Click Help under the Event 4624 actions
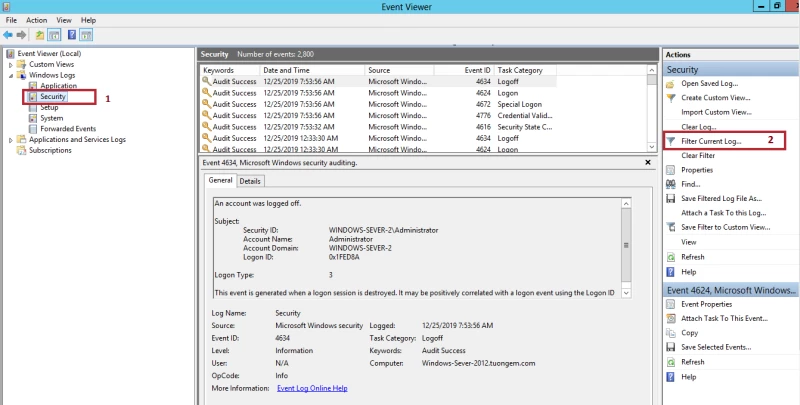The height and width of the screenshot is (405, 800). (689, 377)
